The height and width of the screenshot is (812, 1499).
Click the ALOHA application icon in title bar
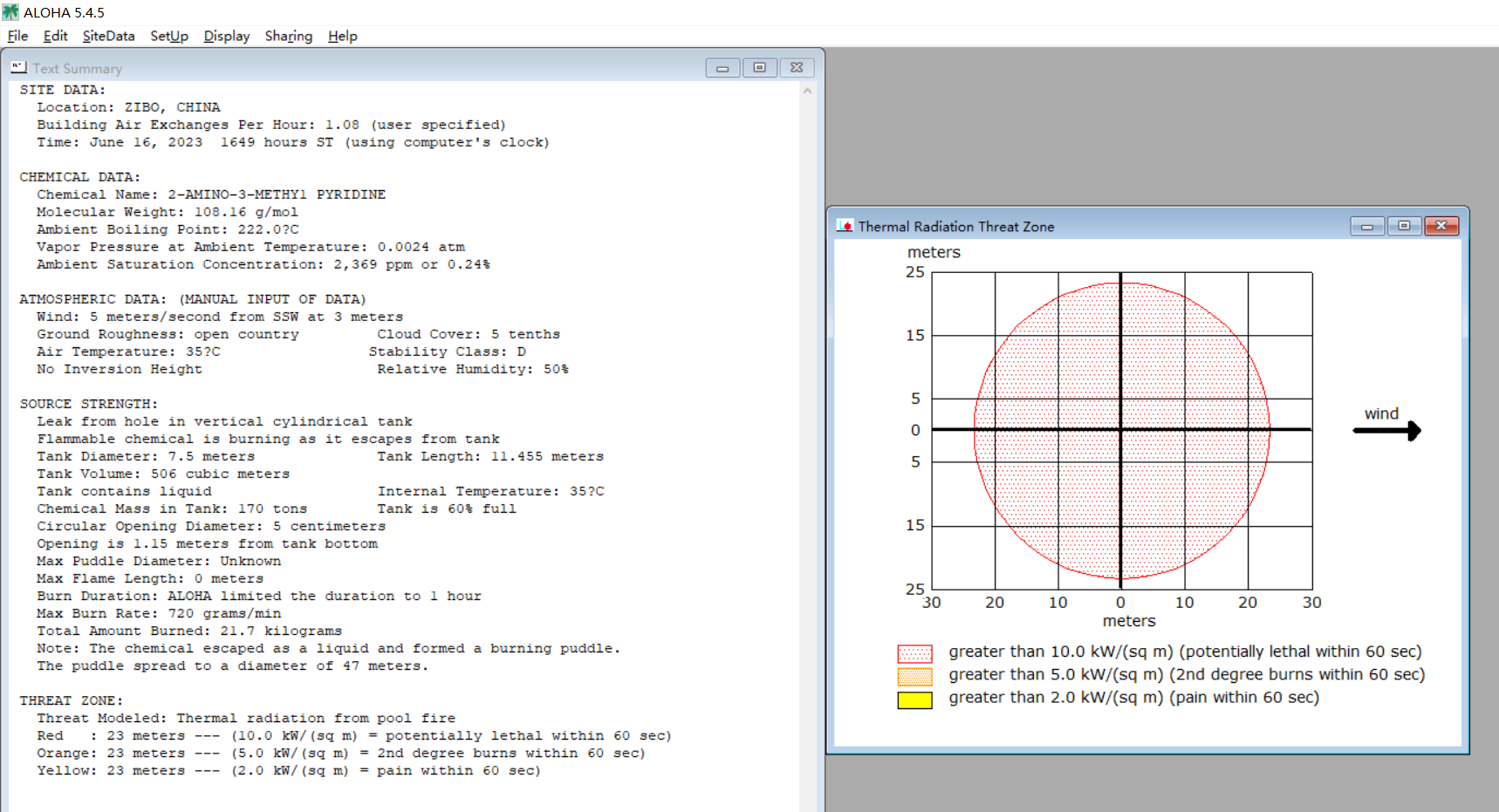(10, 12)
